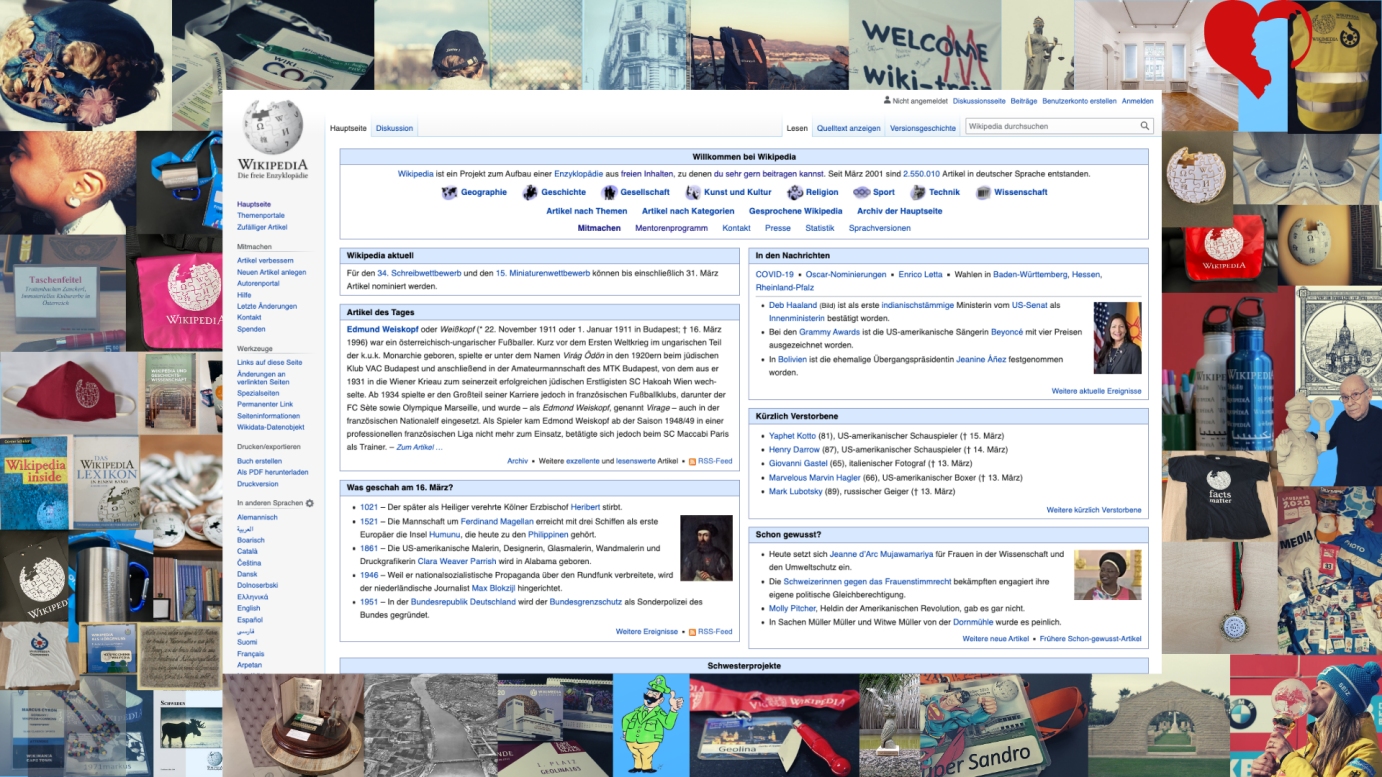Image resolution: width=1382 pixels, height=777 pixels.
Task: Click the Gesellschaft portal icon
Action: pos(609,192)
